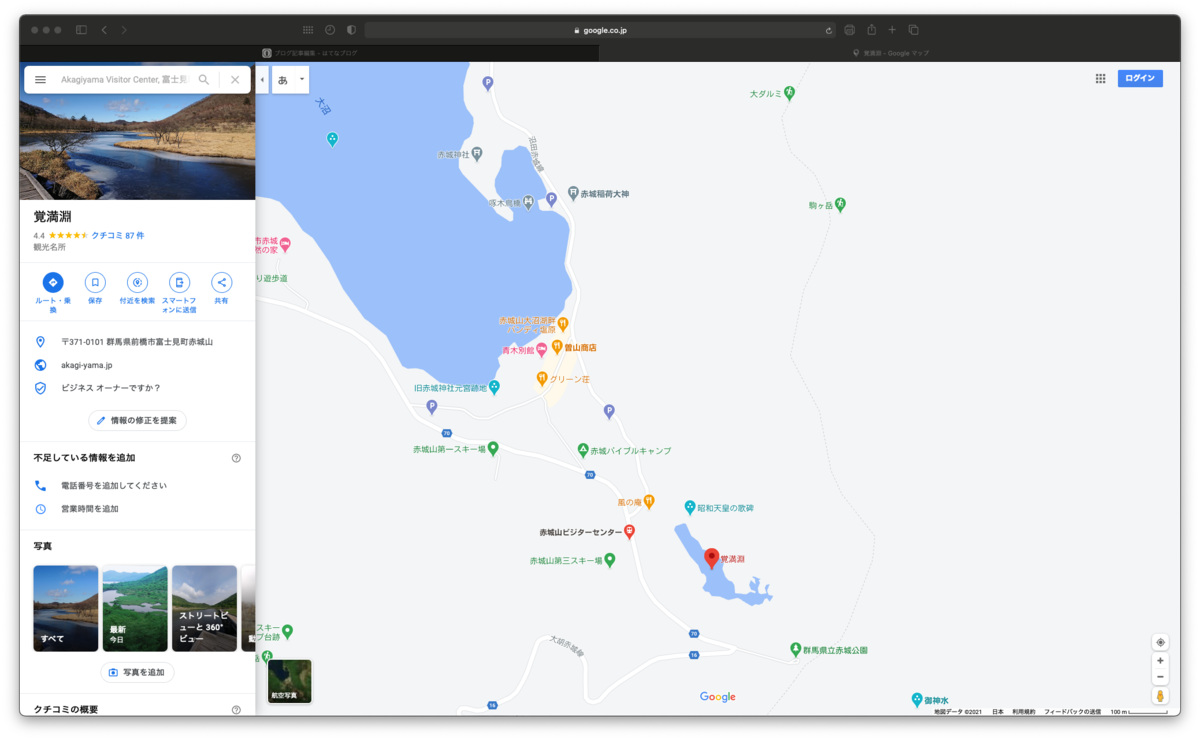1200x740 pixels.
Task: Open the クチコミ 87 件 reviews link
Action: pyautogui.click(x=118, y=235)
